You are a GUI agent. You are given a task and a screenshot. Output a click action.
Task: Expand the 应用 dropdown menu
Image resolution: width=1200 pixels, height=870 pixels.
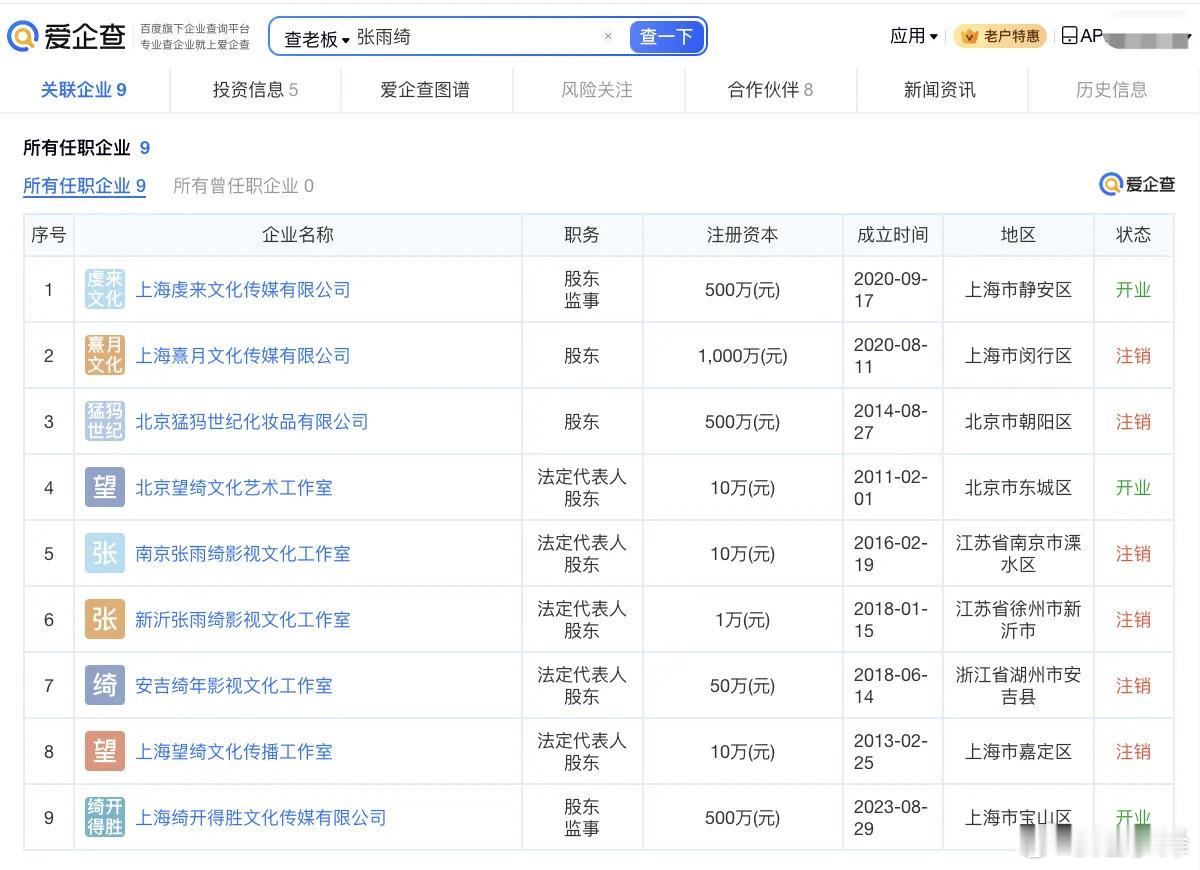[x=914, y=36]
